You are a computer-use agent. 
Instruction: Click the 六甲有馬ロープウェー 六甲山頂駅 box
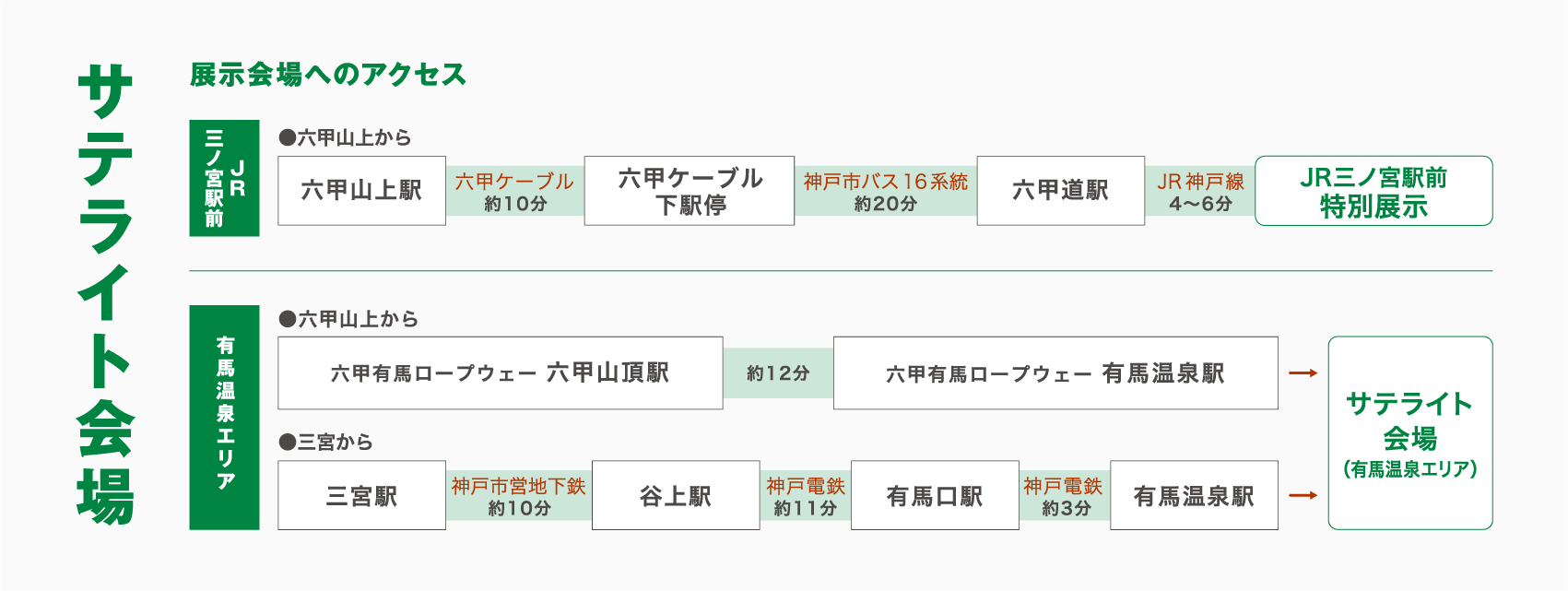pos(500,373)
